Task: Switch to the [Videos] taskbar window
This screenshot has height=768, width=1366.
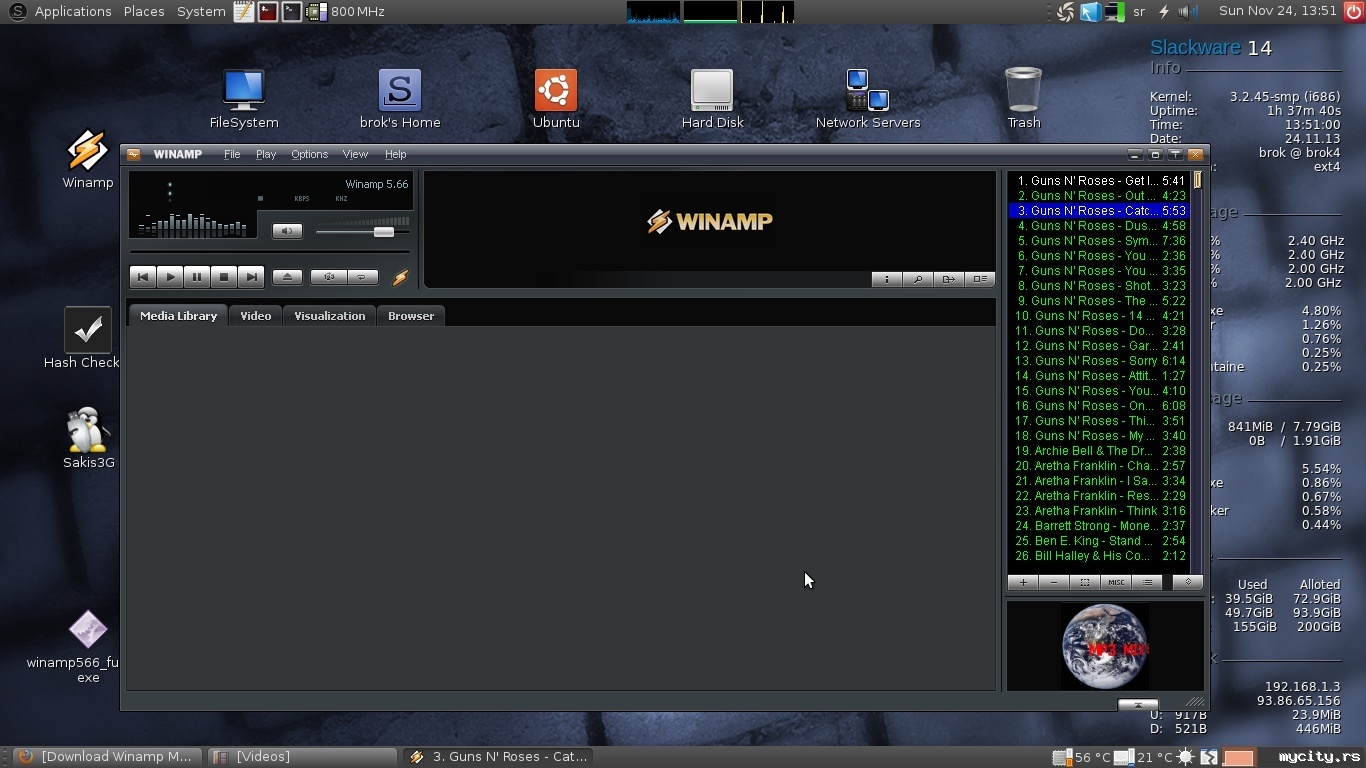Action: click(304, 757)
